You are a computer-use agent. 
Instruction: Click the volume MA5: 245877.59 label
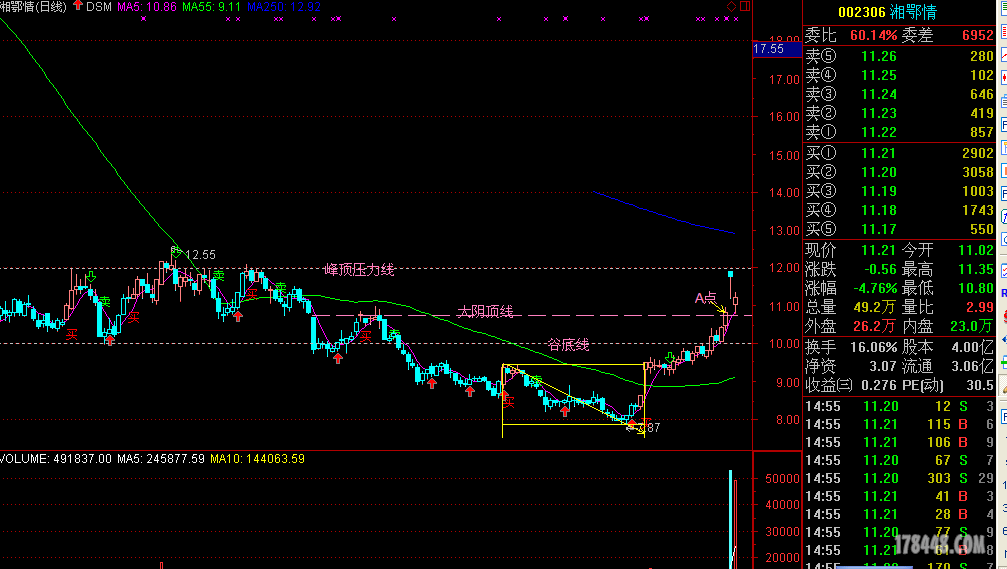tap(161, 459)
